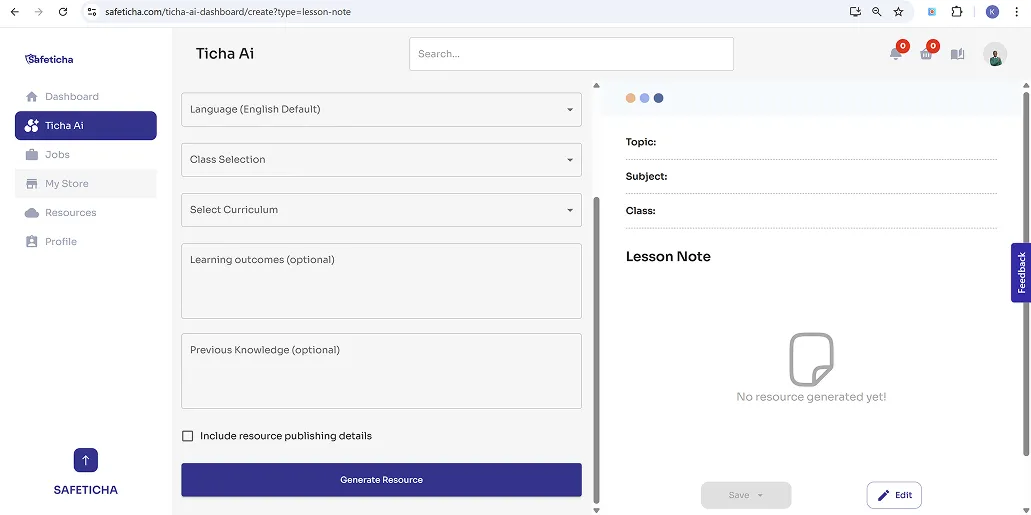This screenshot has height=515, width=1031.
Task: Open the Class Selection dropdown
Action: (381, 160)
